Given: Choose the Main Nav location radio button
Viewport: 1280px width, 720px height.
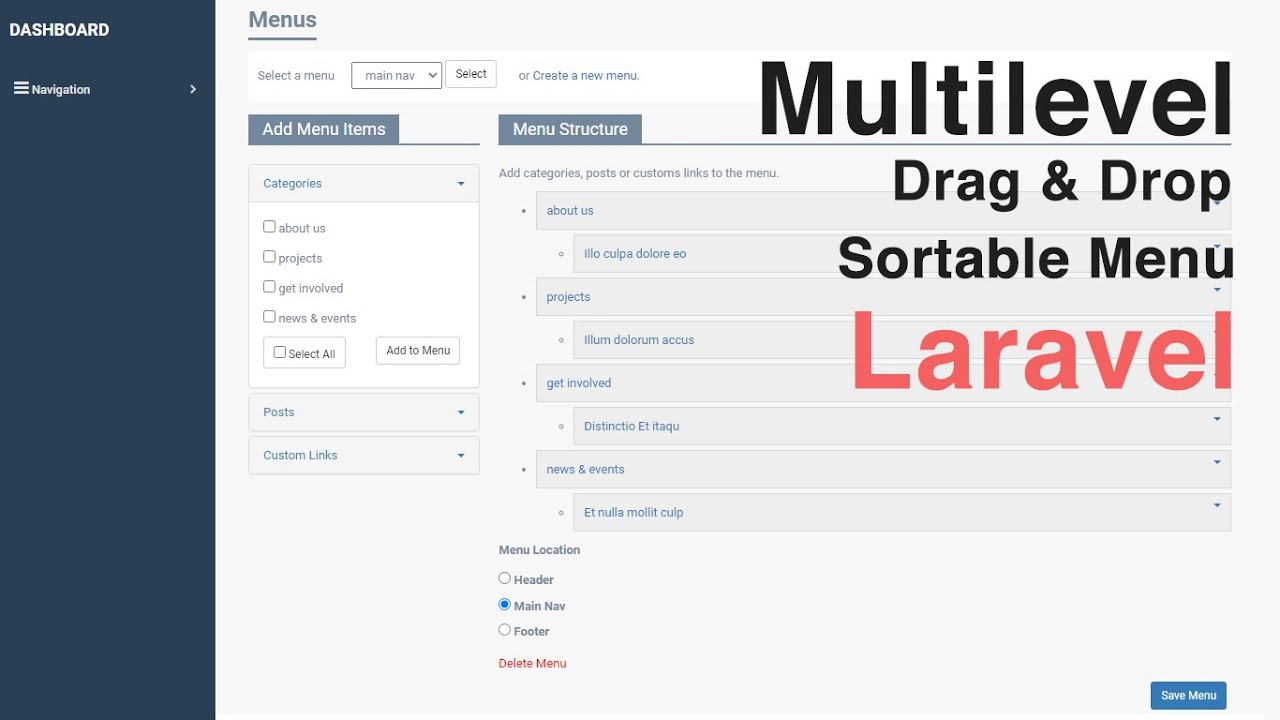Looking at the screenshot, I should (x=505, y=604).
